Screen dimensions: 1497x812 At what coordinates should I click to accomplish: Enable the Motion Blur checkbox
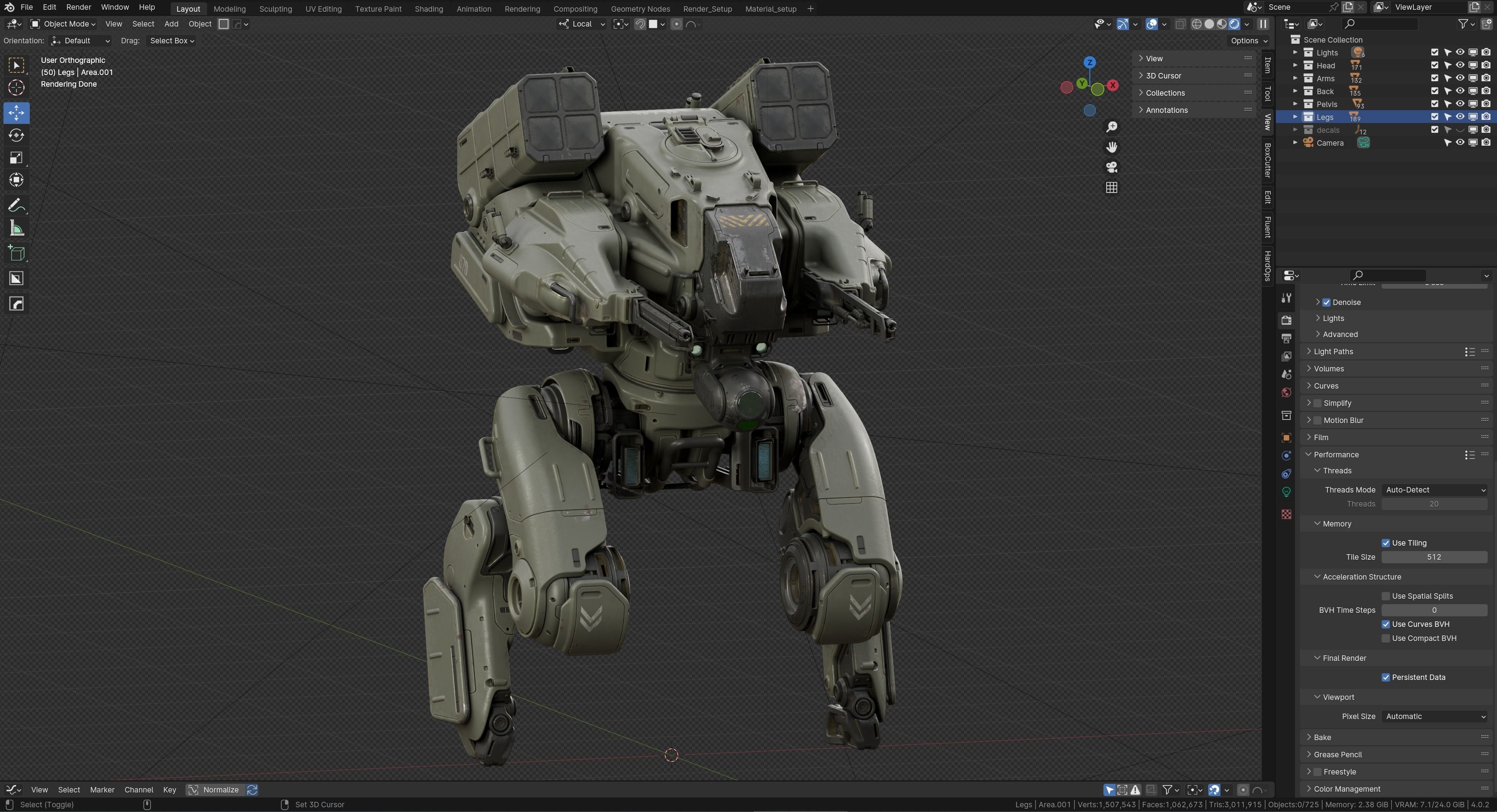click(1317, 421)
